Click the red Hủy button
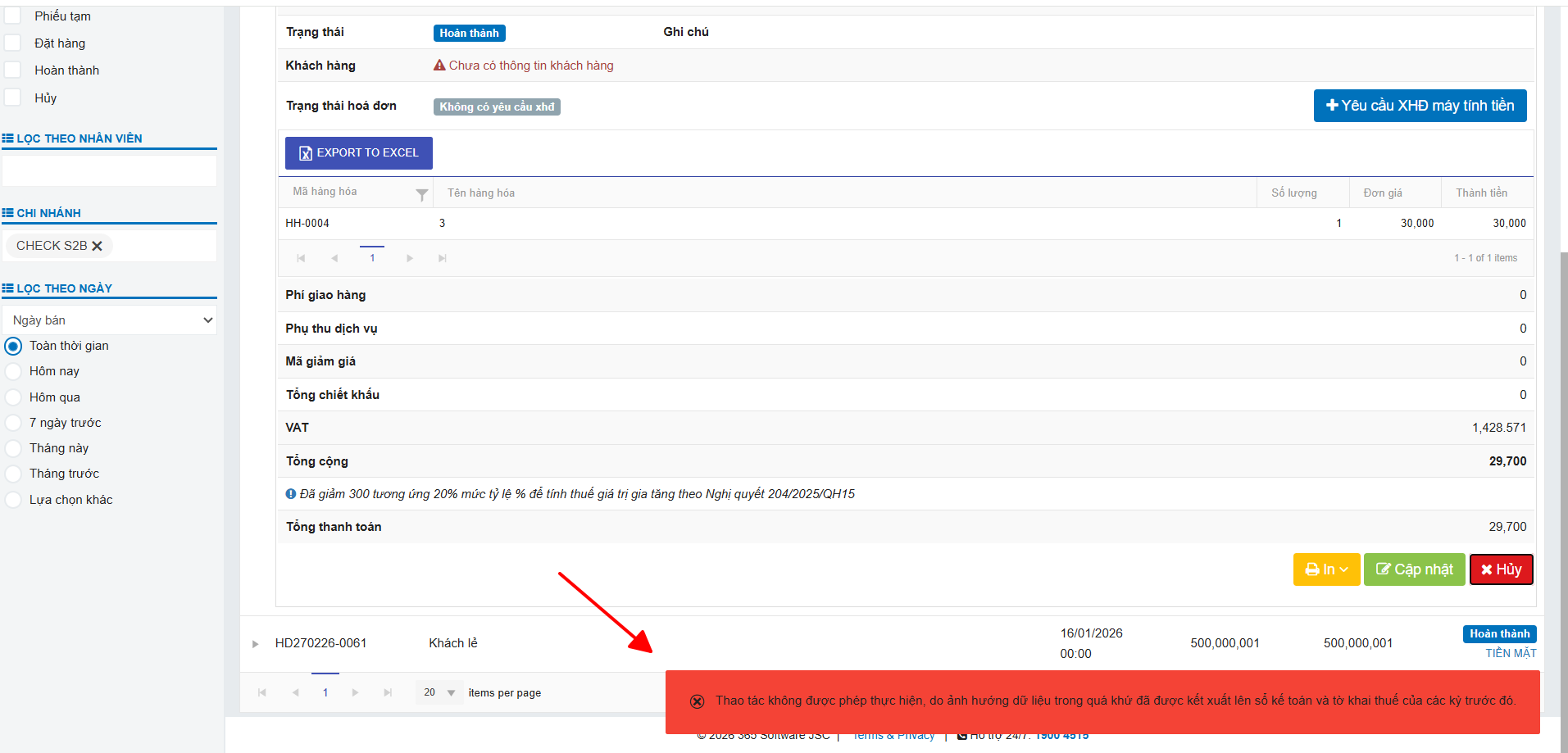 pyautogui.click(x=1501, y=569)
